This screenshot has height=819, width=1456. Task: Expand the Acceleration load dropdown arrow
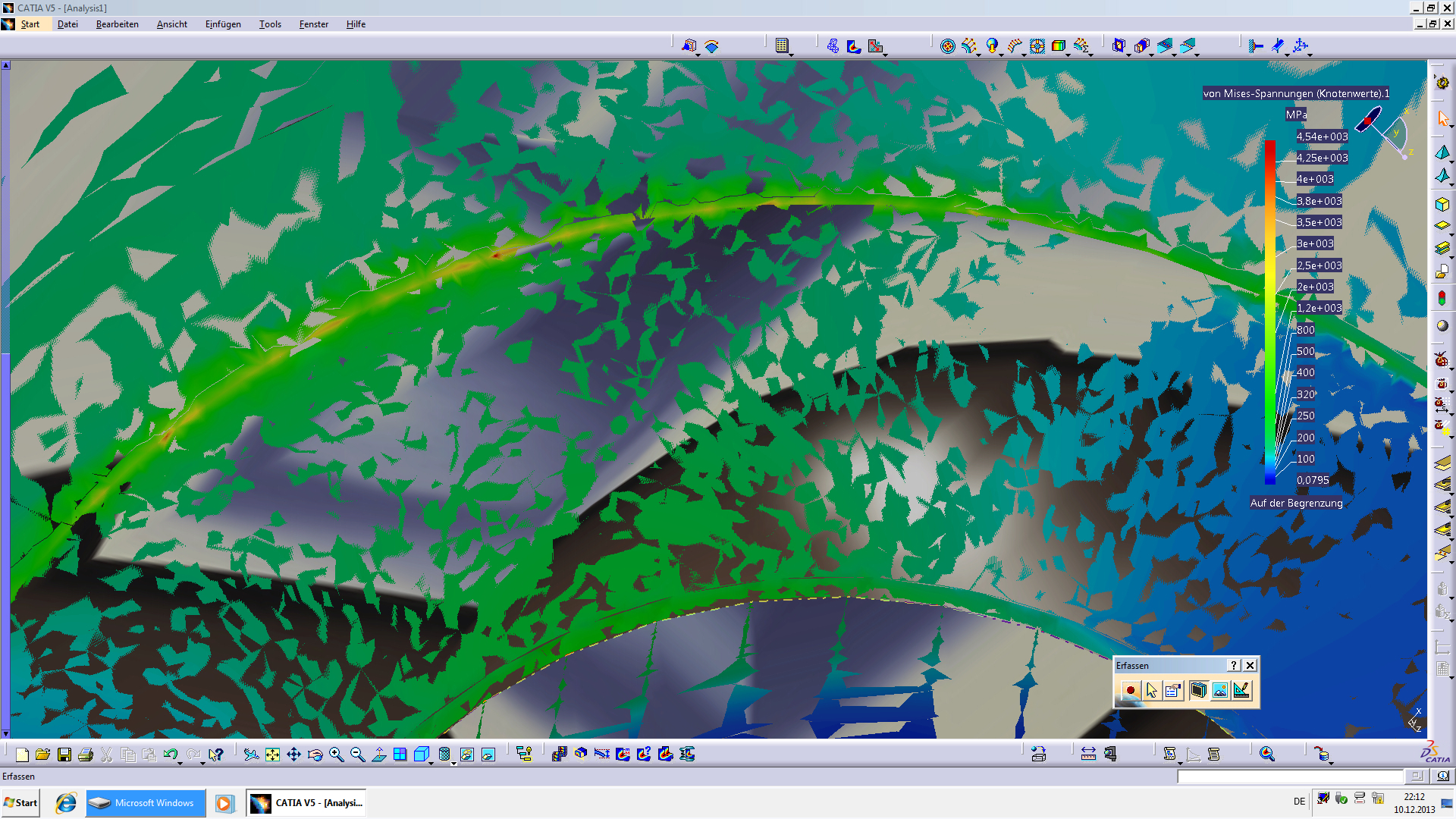pos(1001,55)
